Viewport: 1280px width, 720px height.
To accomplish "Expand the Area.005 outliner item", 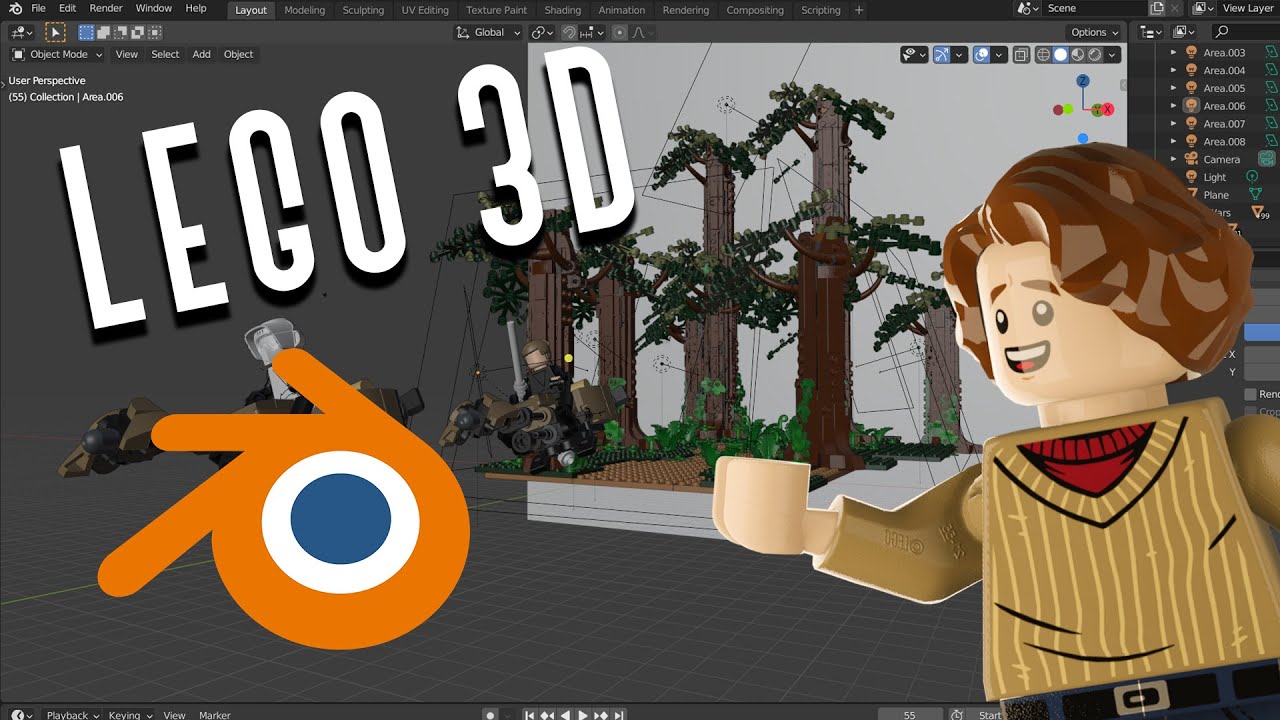I will click(x=1174, y=88).
